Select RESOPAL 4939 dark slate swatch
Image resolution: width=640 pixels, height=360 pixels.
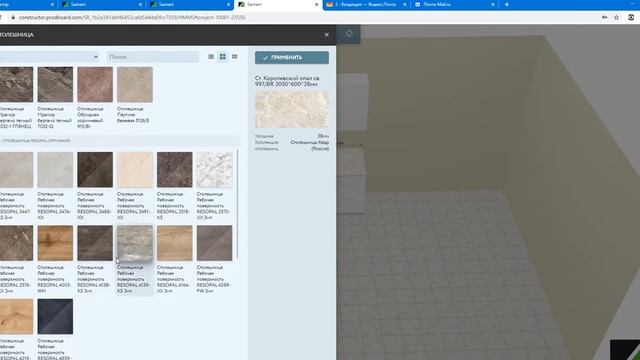pos(55,316)
